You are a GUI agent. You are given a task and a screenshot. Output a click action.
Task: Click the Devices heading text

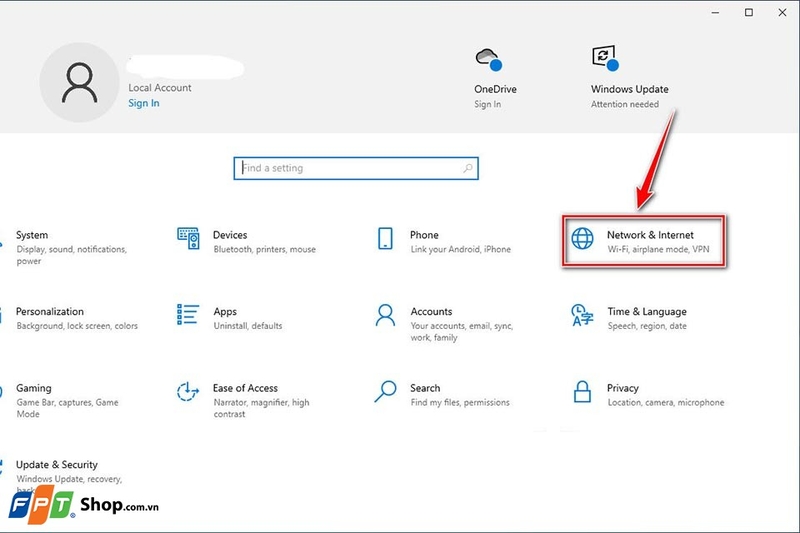[x=230, y=235]
